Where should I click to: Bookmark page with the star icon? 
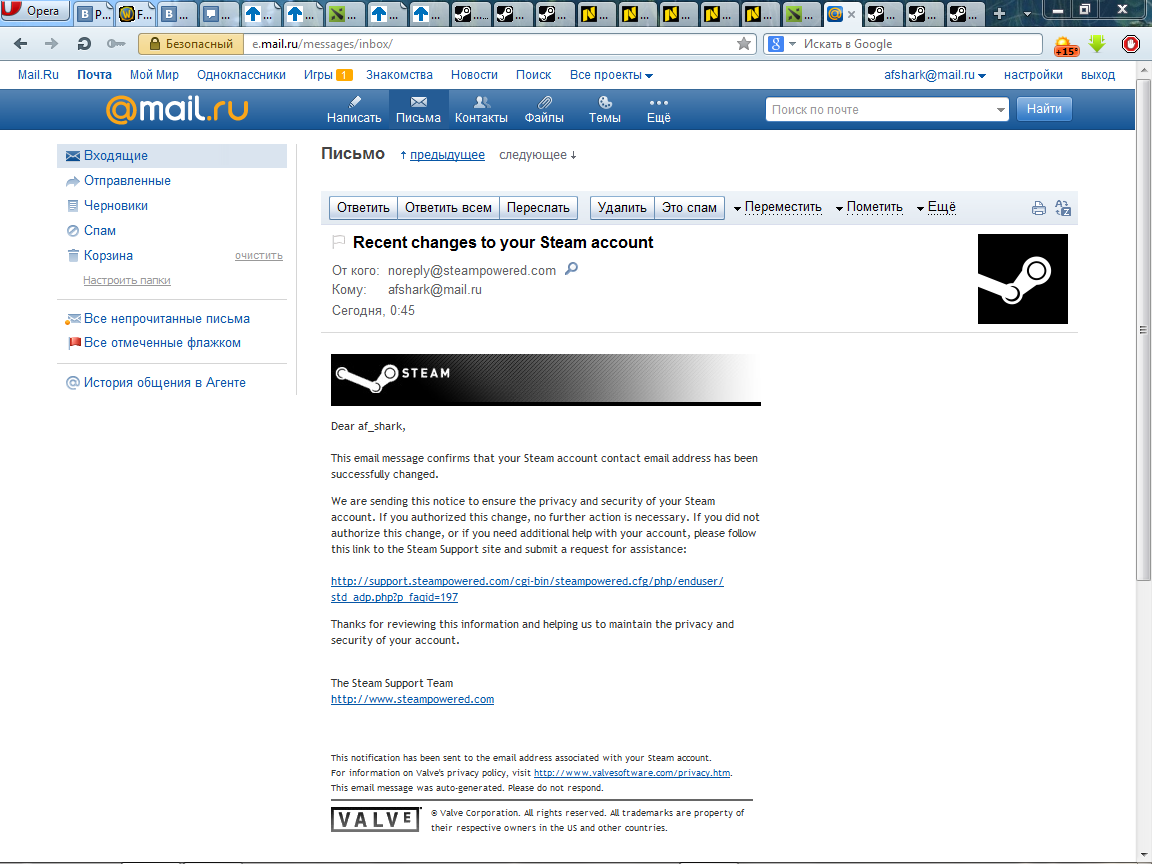(744, 44)
